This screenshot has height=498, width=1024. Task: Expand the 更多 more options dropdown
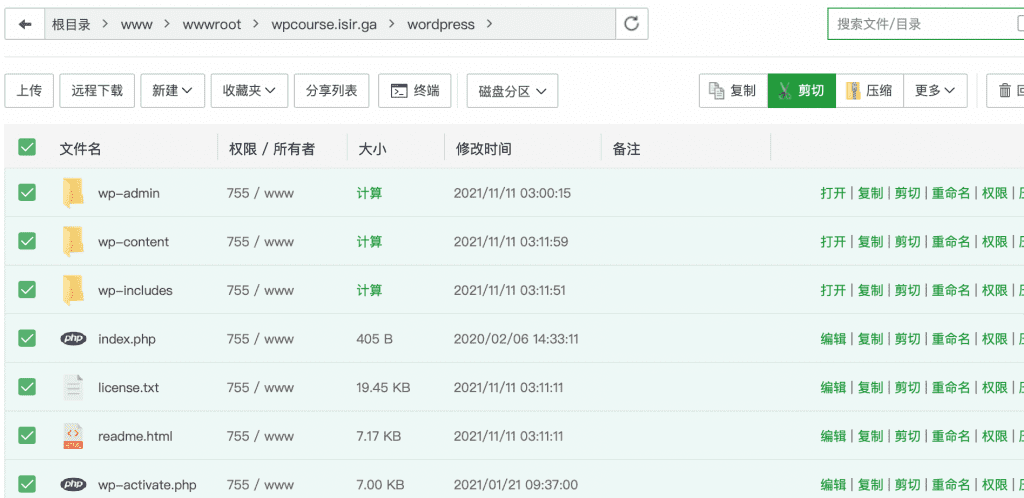pyautogui.click(x=935, y=91)
